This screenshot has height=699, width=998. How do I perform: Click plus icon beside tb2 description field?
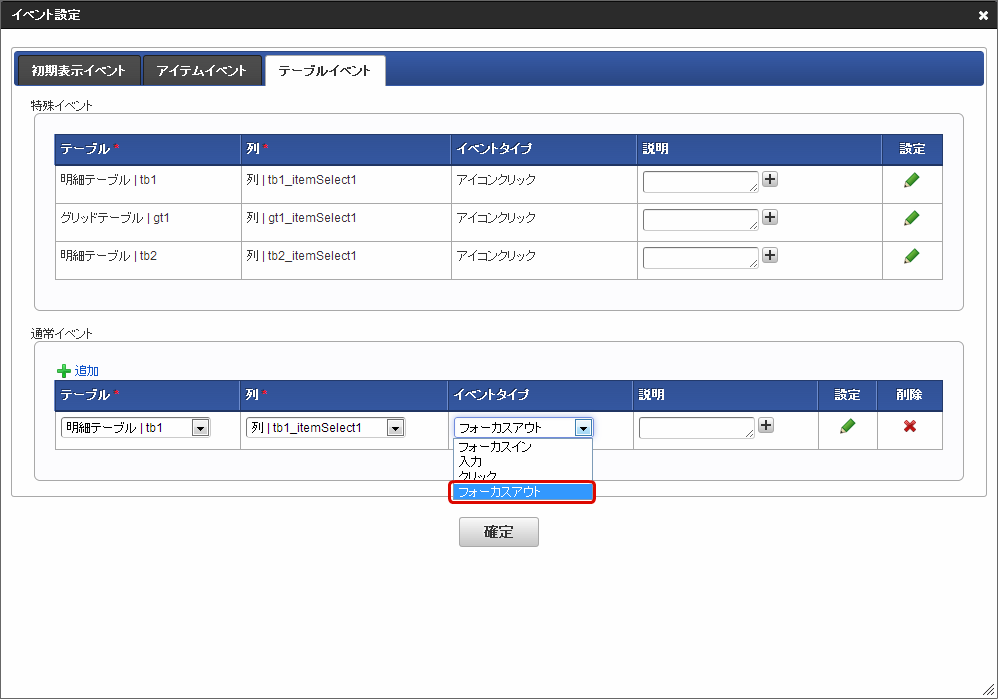click(770, 255)
